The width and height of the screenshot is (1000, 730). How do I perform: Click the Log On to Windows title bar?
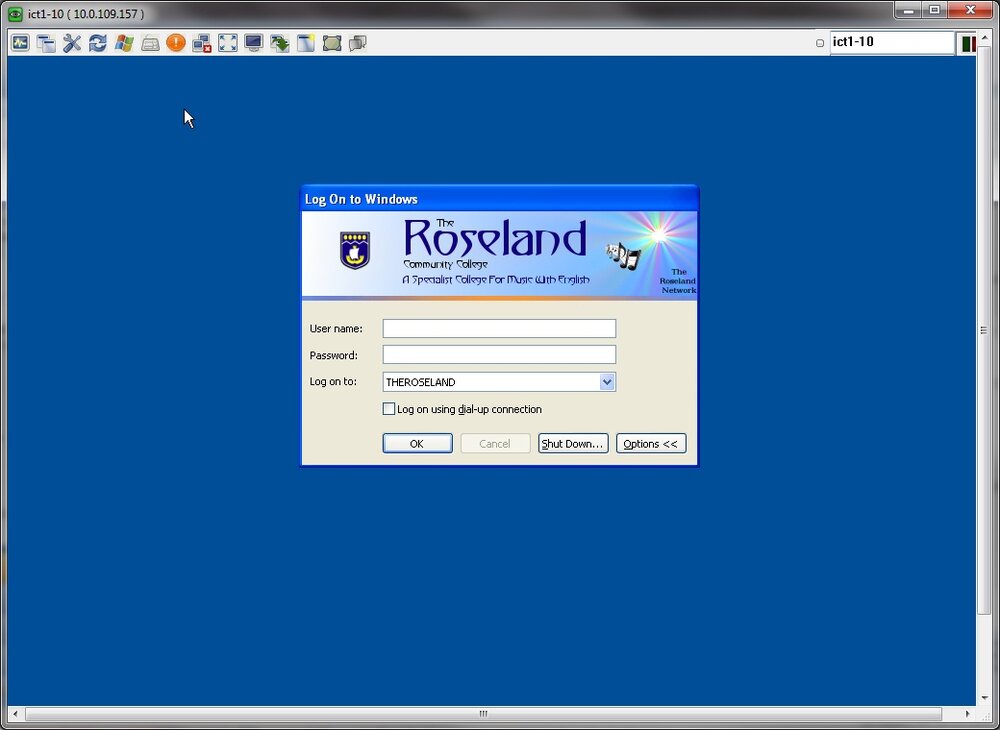[x=499, y=199]
